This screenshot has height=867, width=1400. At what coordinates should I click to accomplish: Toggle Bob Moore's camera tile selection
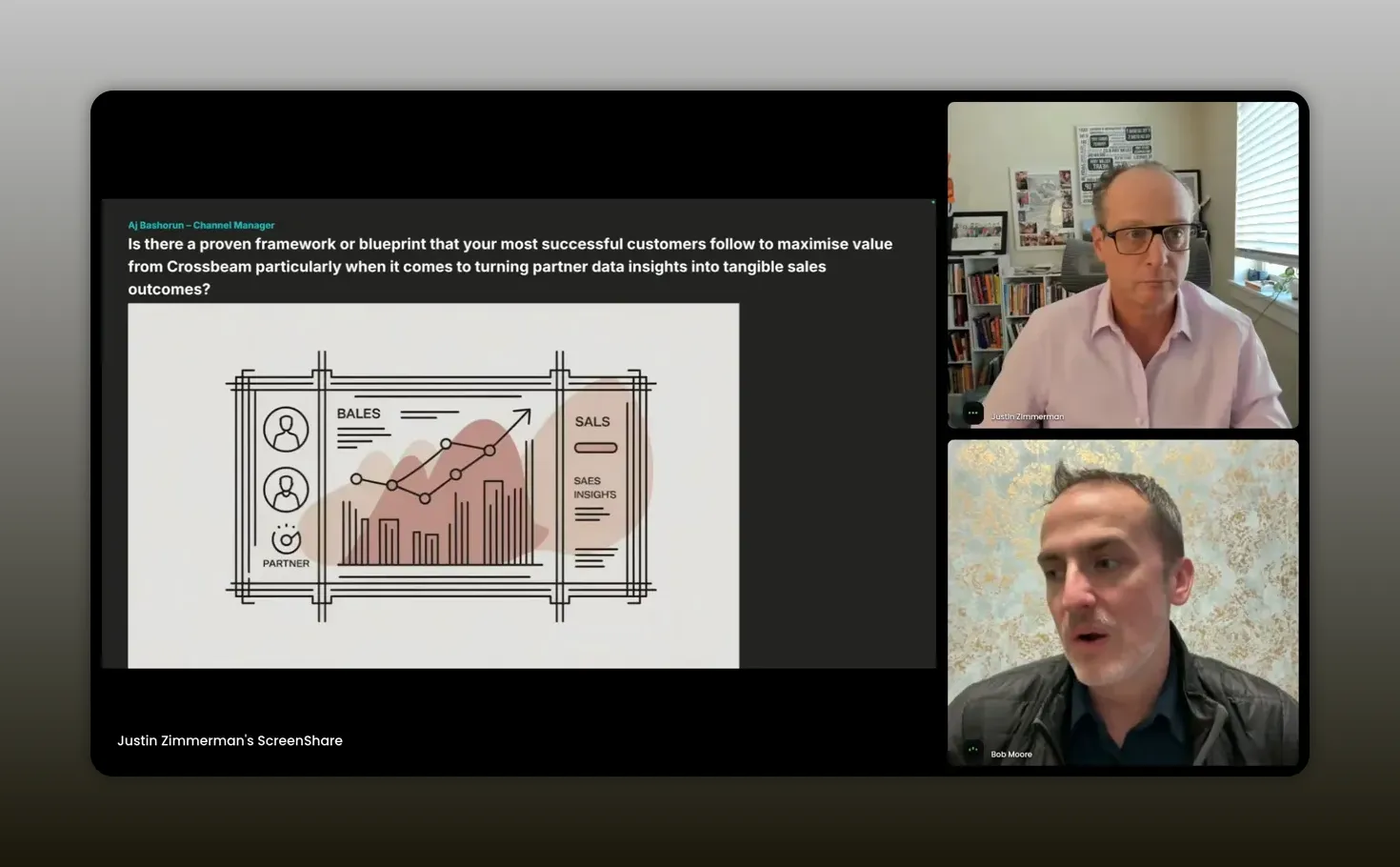(1122, 602)
